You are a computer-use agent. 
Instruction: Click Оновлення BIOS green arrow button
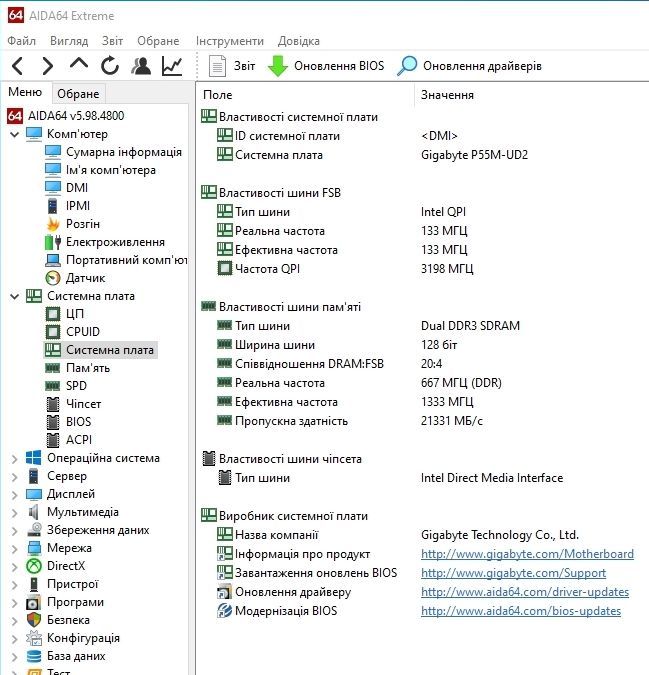point(326,66)
